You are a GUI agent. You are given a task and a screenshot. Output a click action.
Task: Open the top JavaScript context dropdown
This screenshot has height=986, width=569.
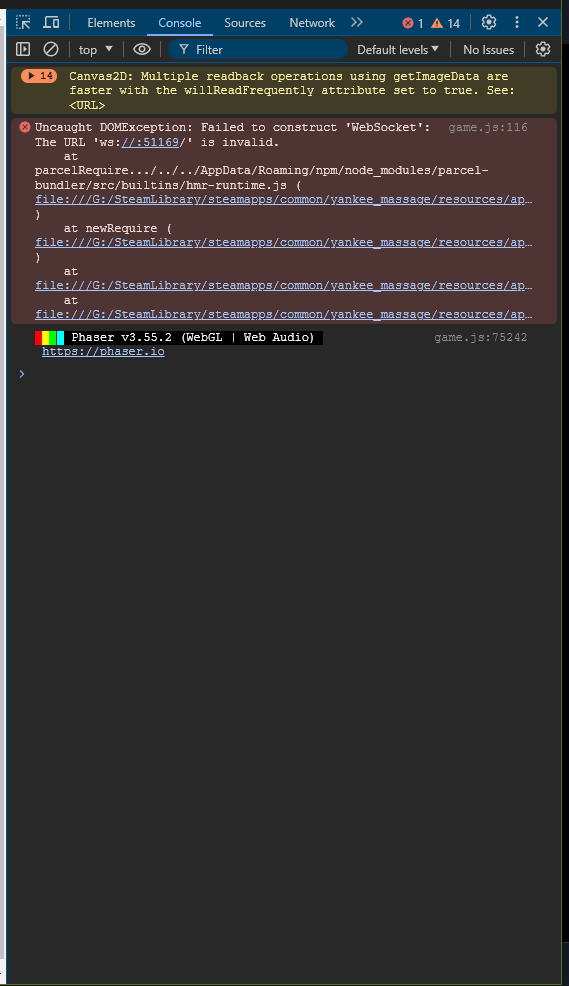point(96,50)
